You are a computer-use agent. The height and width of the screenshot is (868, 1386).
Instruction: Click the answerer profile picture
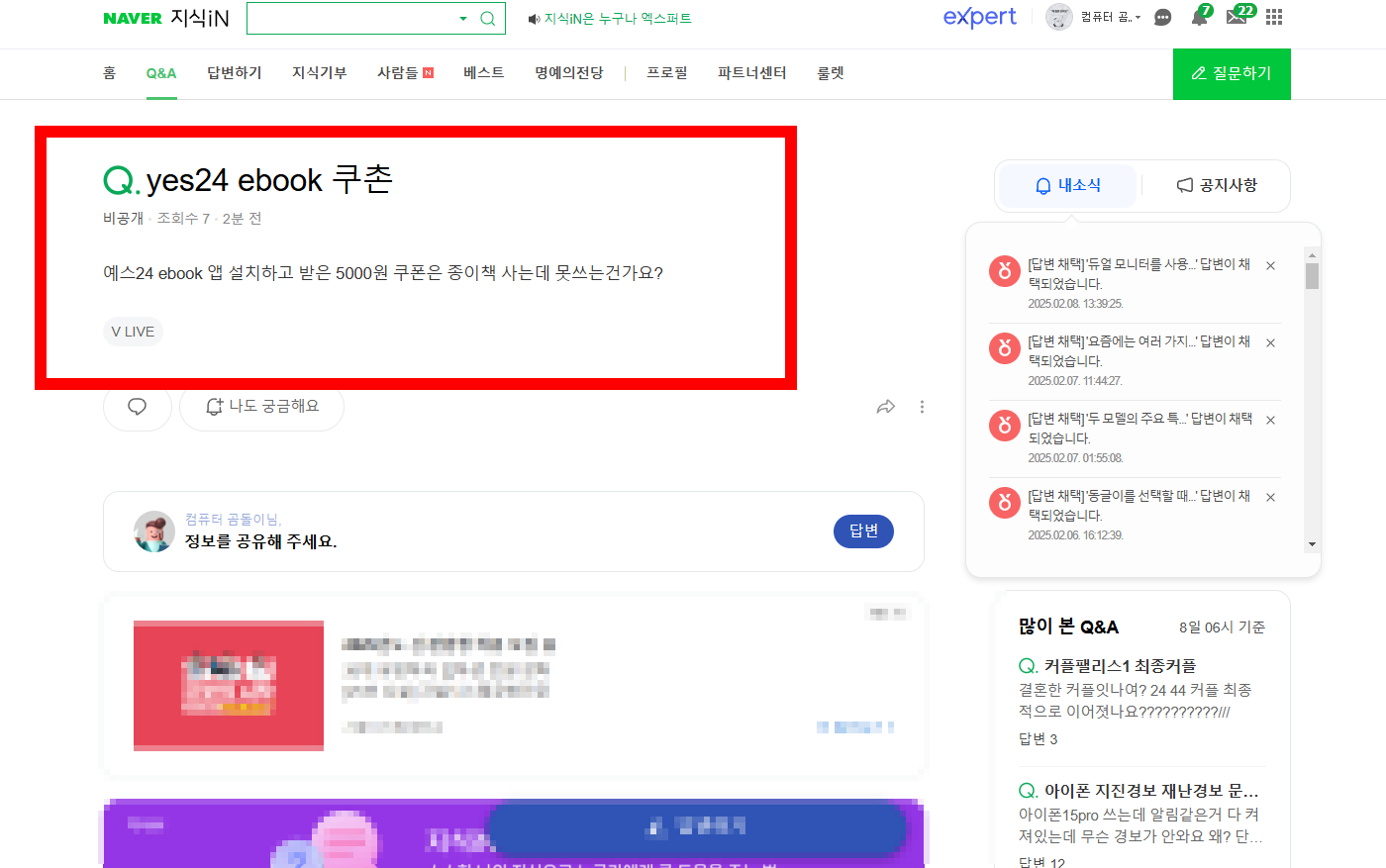(x=154, y=531)
